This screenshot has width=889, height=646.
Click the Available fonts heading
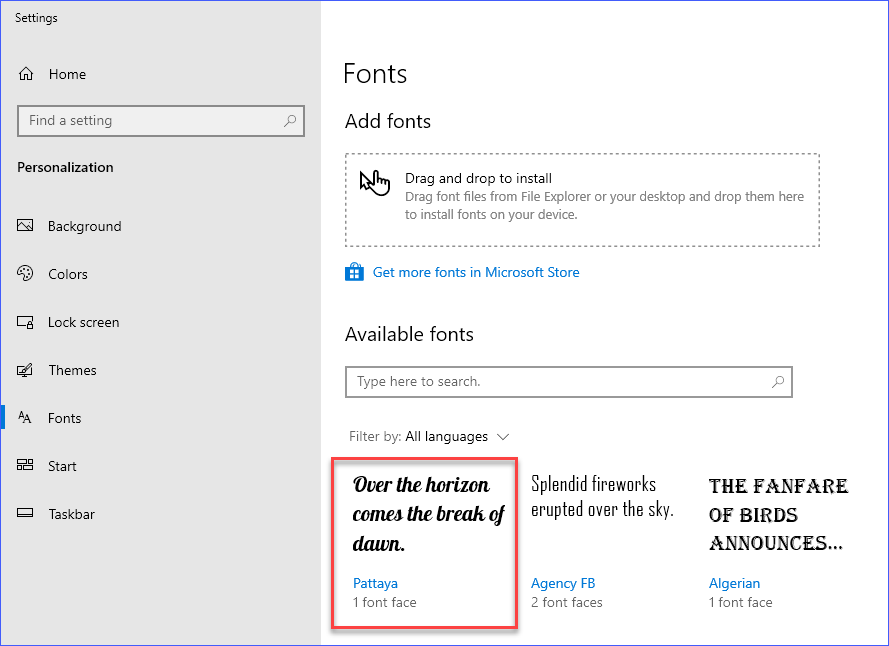[x=409, y=334]
